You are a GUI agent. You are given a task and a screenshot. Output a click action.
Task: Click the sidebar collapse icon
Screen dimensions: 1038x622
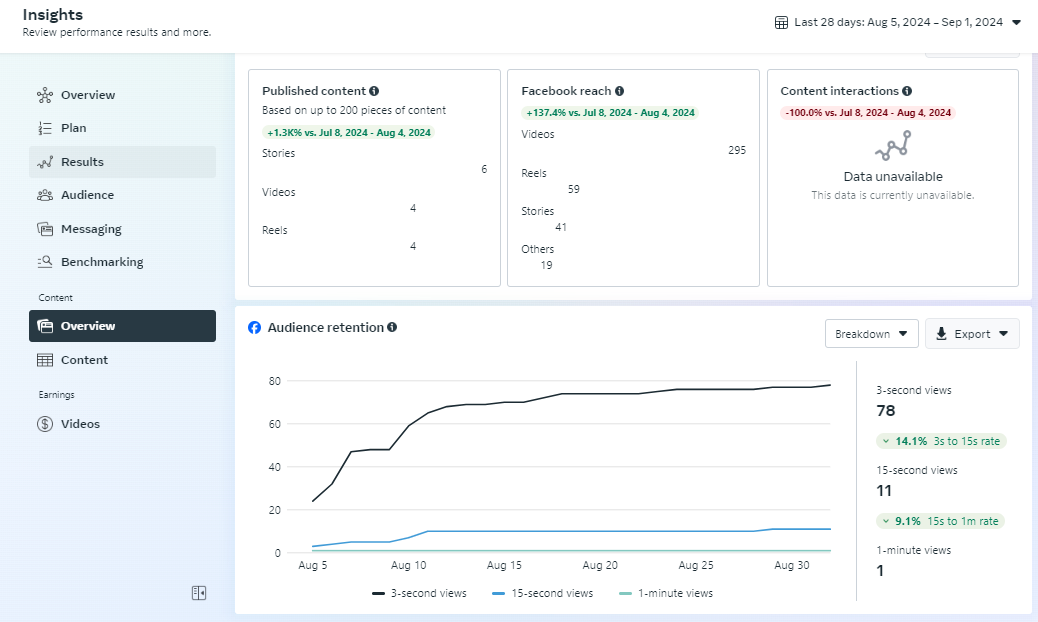pyautogui.click(x=199, y=593)
